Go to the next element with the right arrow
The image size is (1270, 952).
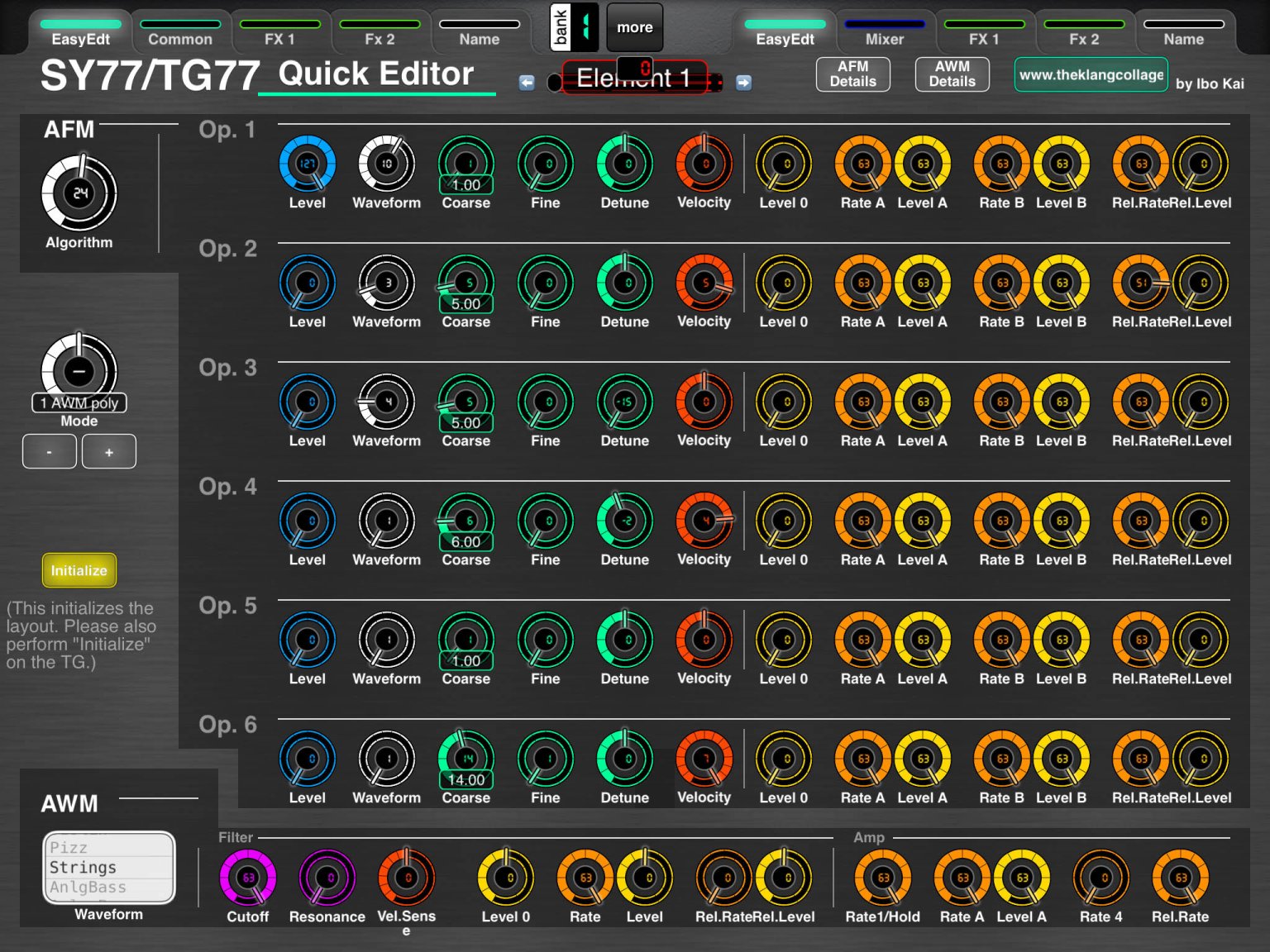[743, 82]
